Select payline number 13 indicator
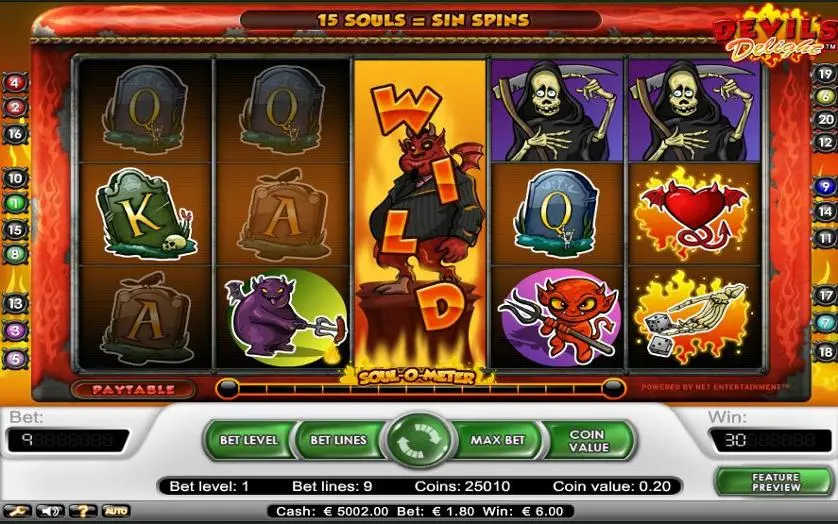The width and height of the screenshot is (838, 524). pos(15,304)
